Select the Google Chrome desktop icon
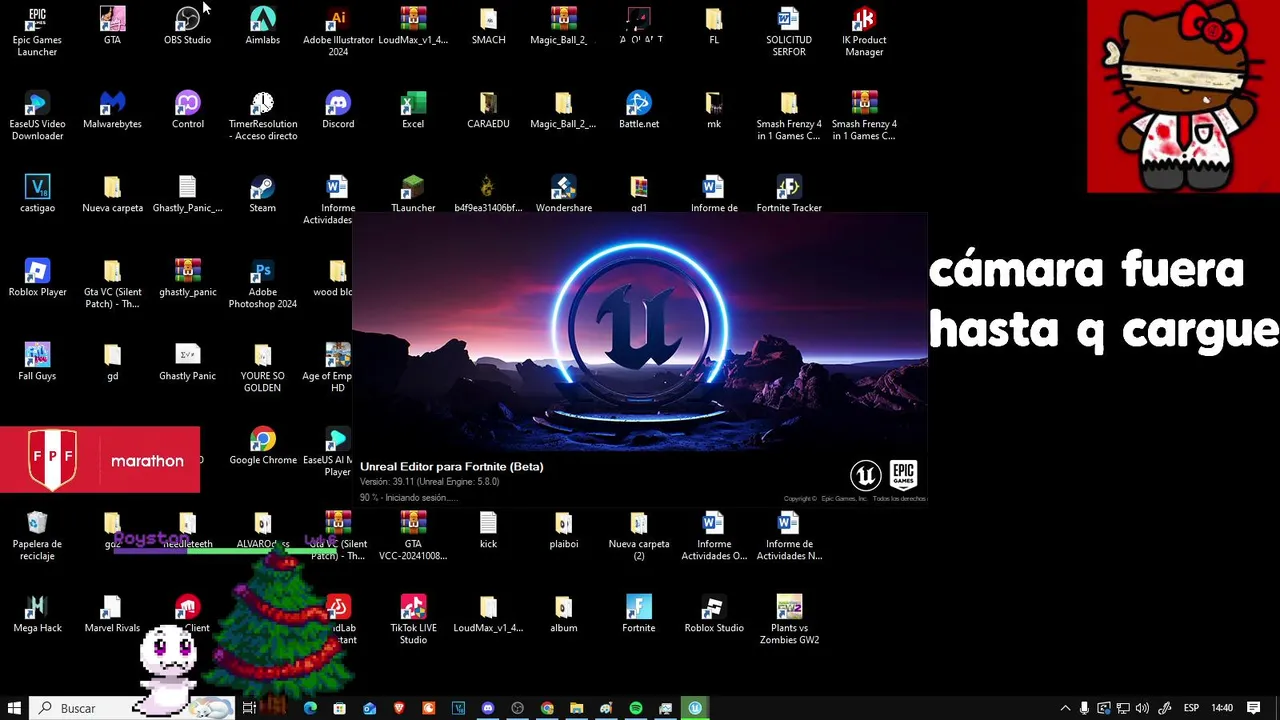This screenshot has width=1280, height=720. [x=263, y=446]
